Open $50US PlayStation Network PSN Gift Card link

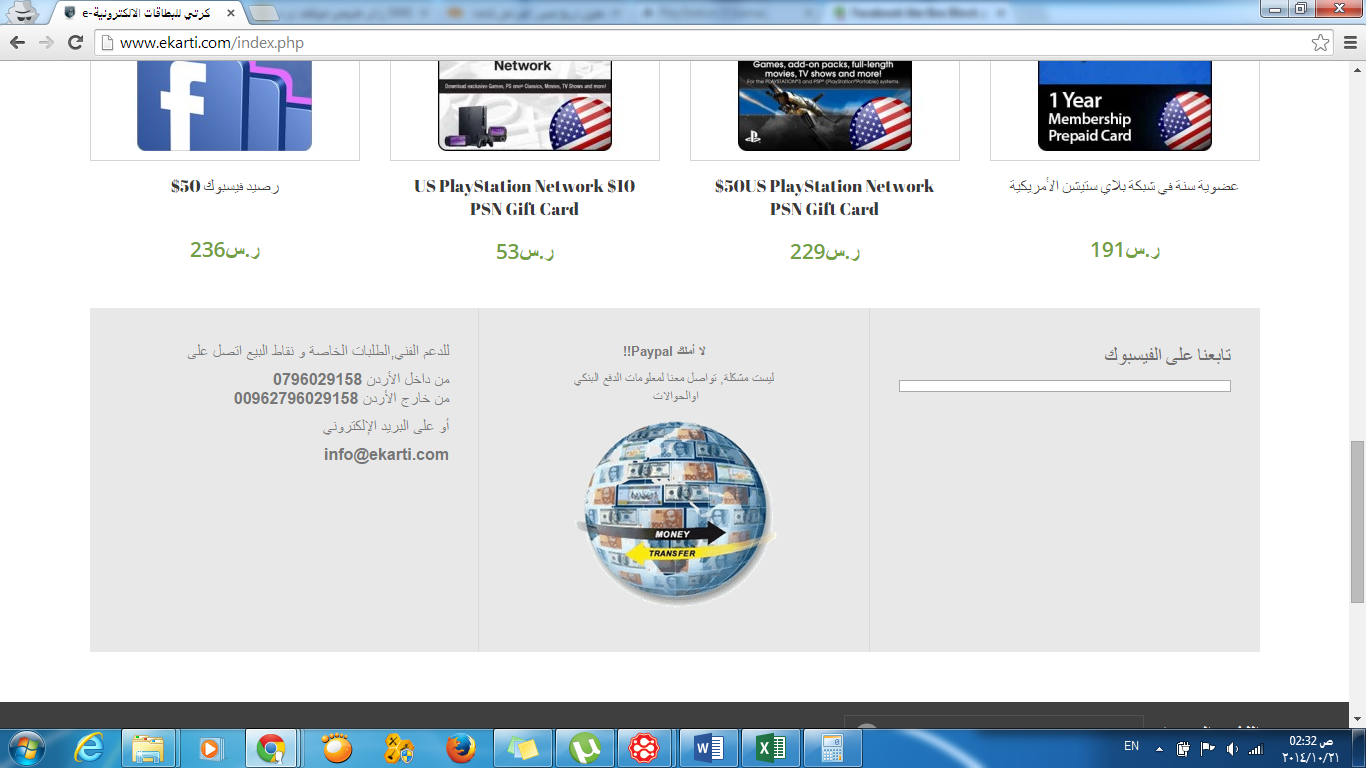pos(825,197)
